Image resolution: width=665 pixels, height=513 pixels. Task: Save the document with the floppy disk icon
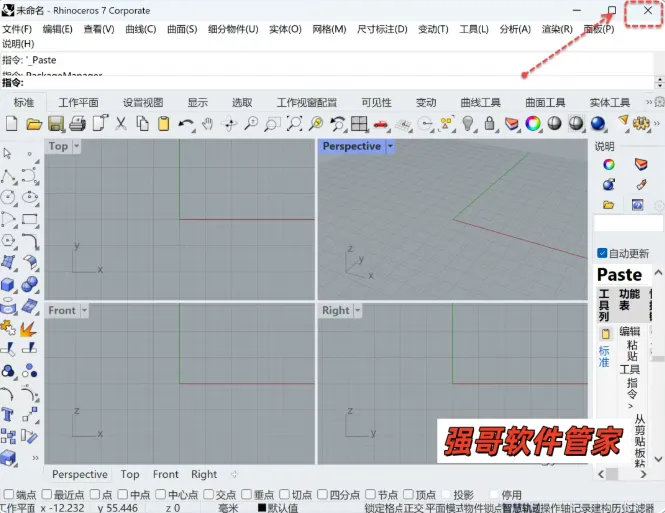click(x=56, y=124)
